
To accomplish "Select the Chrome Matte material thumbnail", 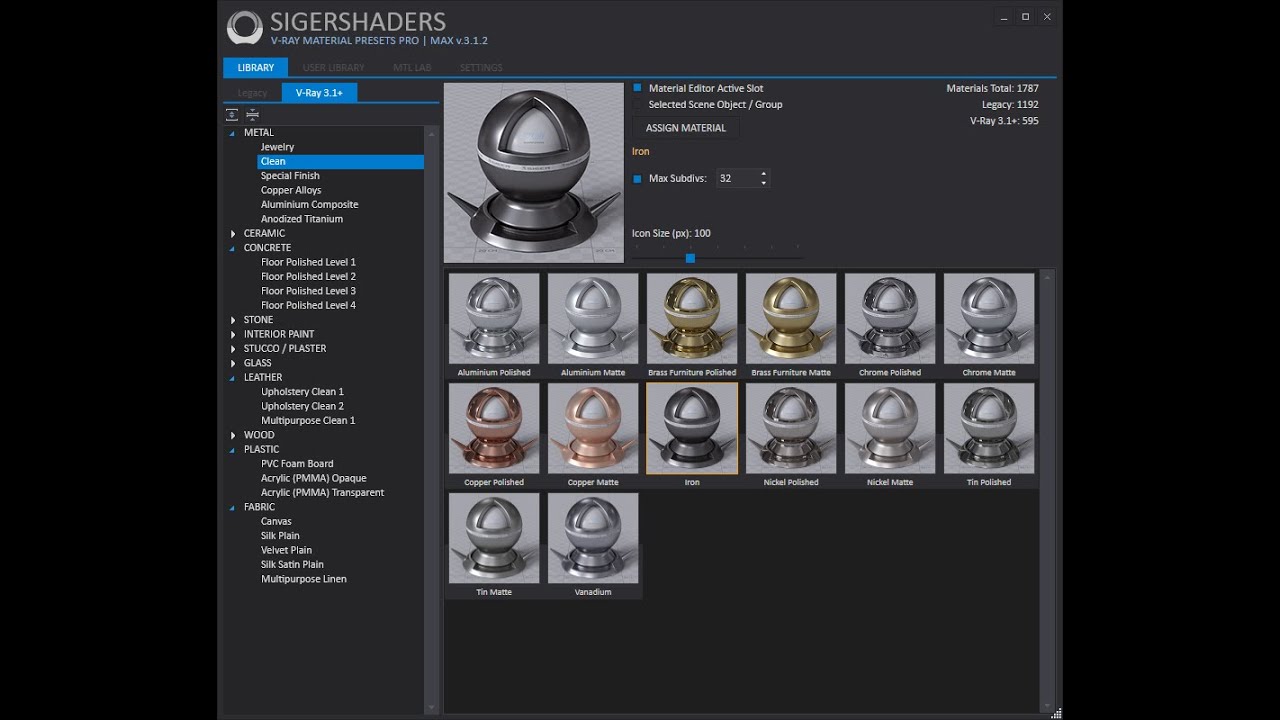I will point(989,319).
